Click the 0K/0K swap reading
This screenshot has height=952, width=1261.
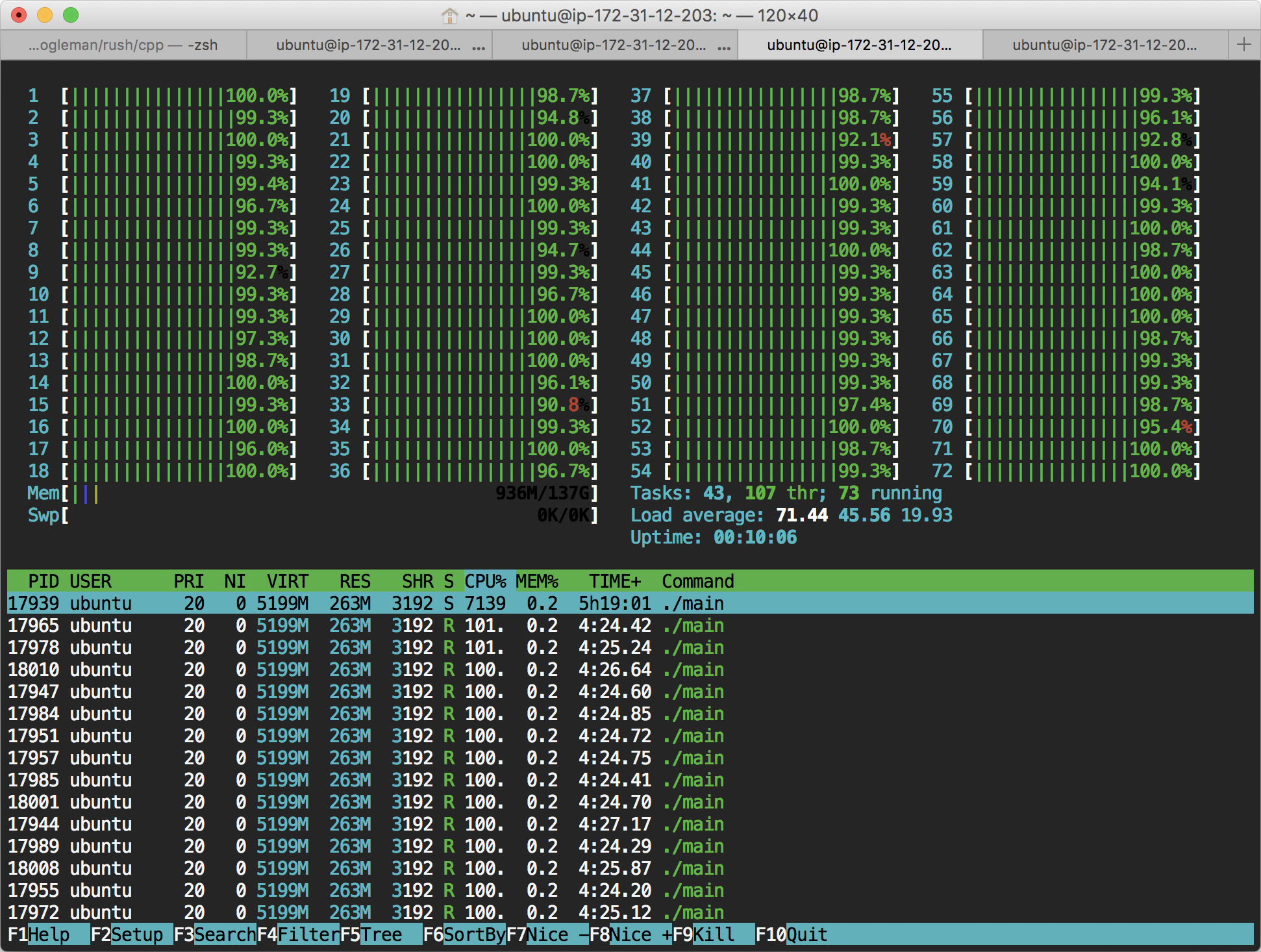pyautogui.click(x=563, y=516)
